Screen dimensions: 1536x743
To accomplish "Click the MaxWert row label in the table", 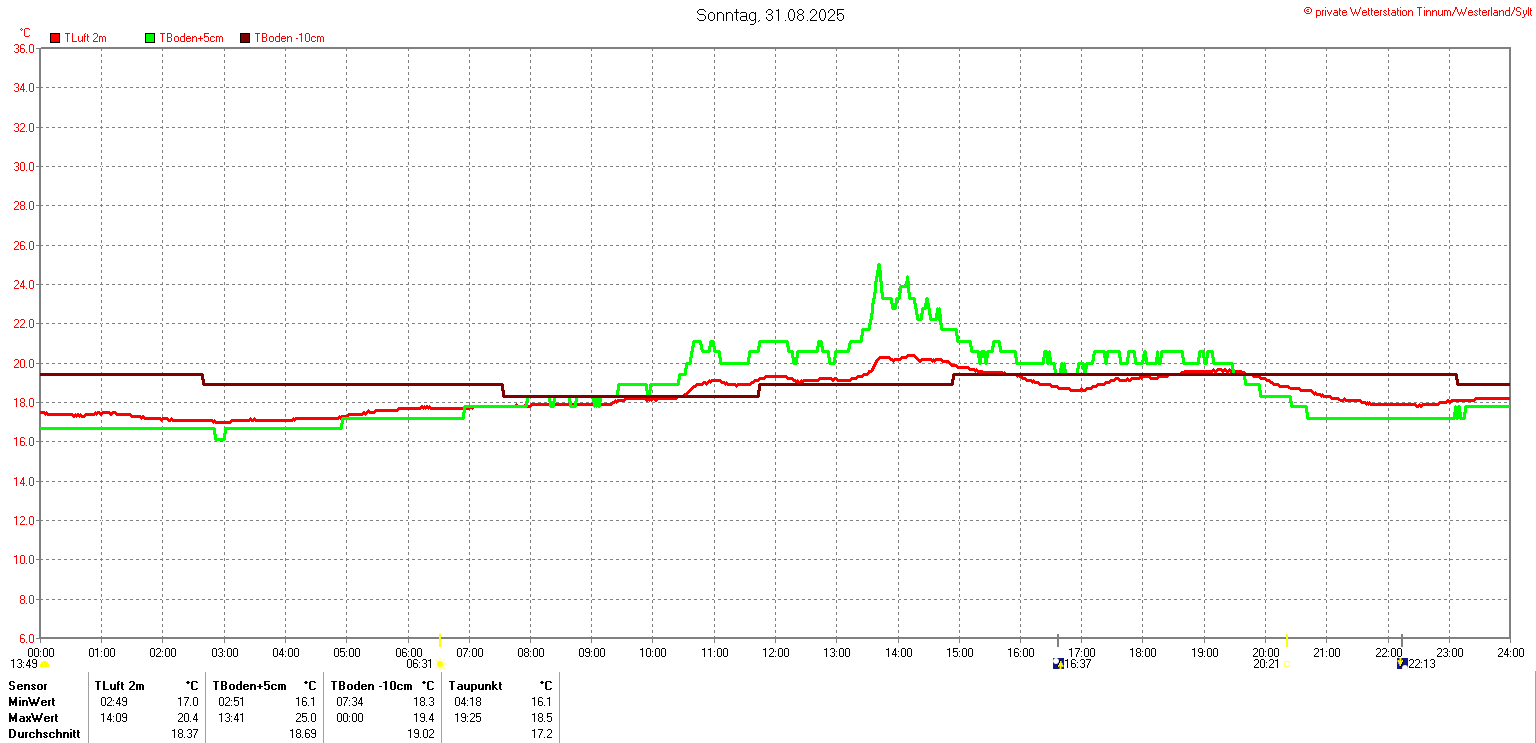I will [33, 718].
